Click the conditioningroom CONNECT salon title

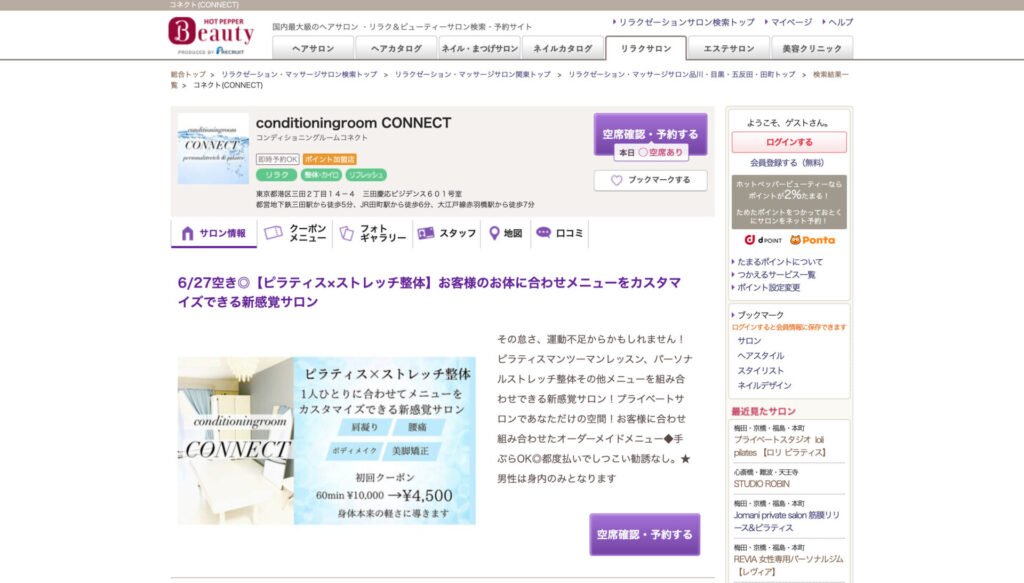[x=353, y=123]
